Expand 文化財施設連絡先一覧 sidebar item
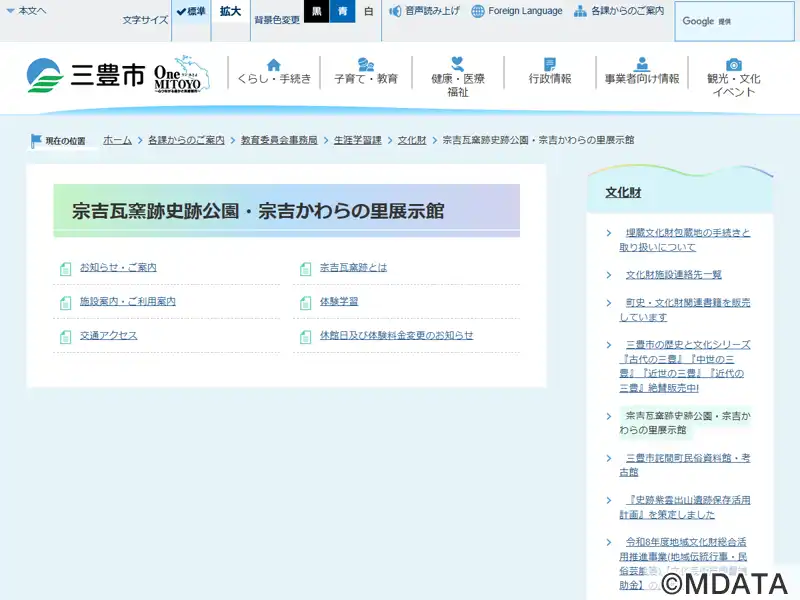The height and width of the screenshot is (600, 800). tap(673, 275)
